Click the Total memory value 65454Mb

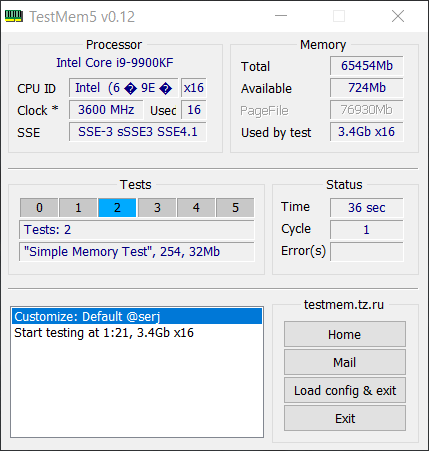367,66
